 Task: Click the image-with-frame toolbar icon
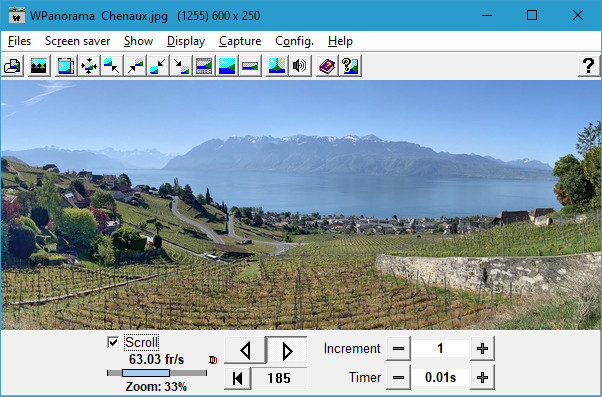pos(66,66)
